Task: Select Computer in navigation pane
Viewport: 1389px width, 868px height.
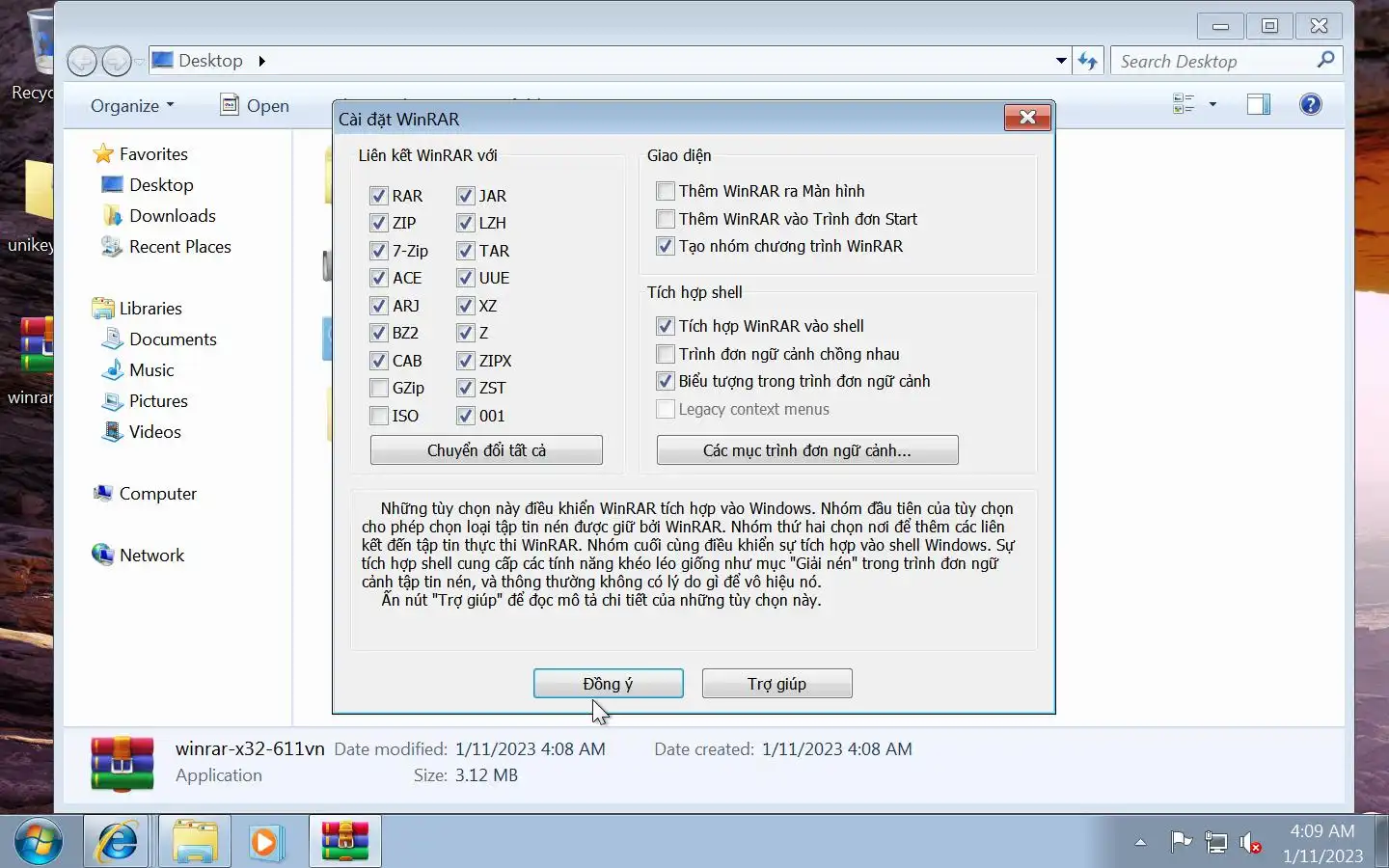Action: pos(144,494)
